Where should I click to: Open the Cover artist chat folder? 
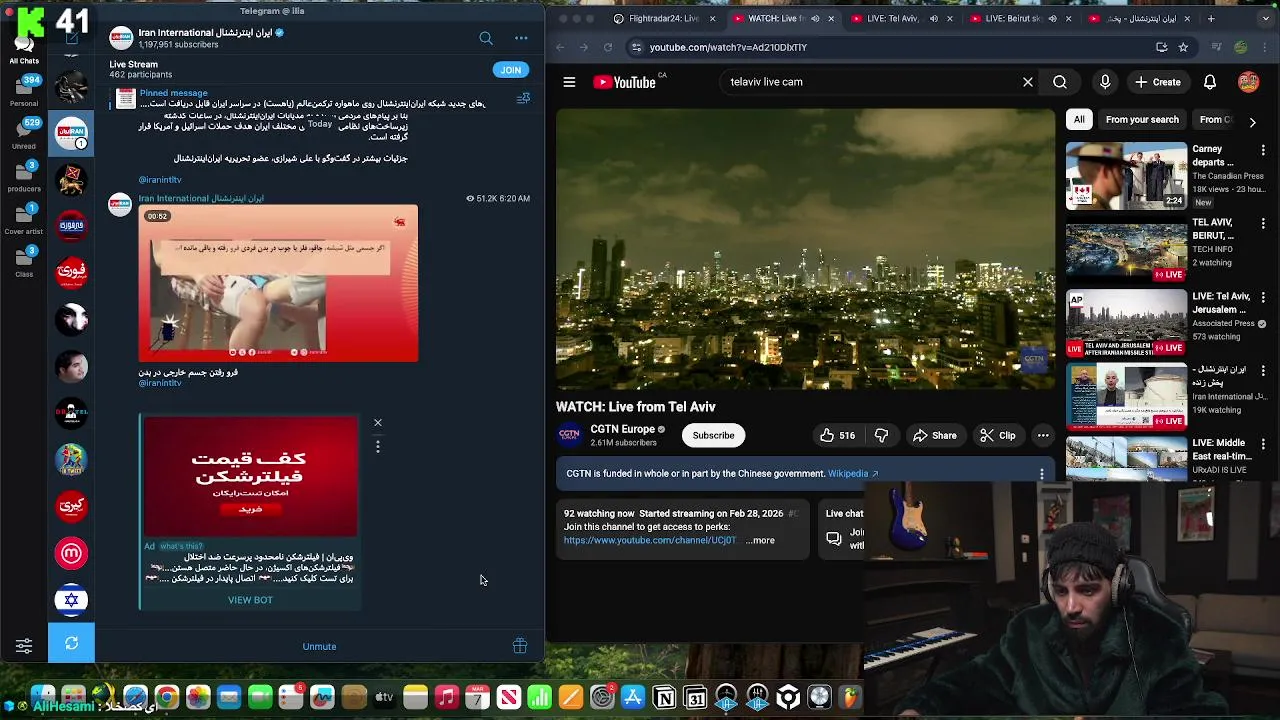pyautogui.click(x=24, y=219)
